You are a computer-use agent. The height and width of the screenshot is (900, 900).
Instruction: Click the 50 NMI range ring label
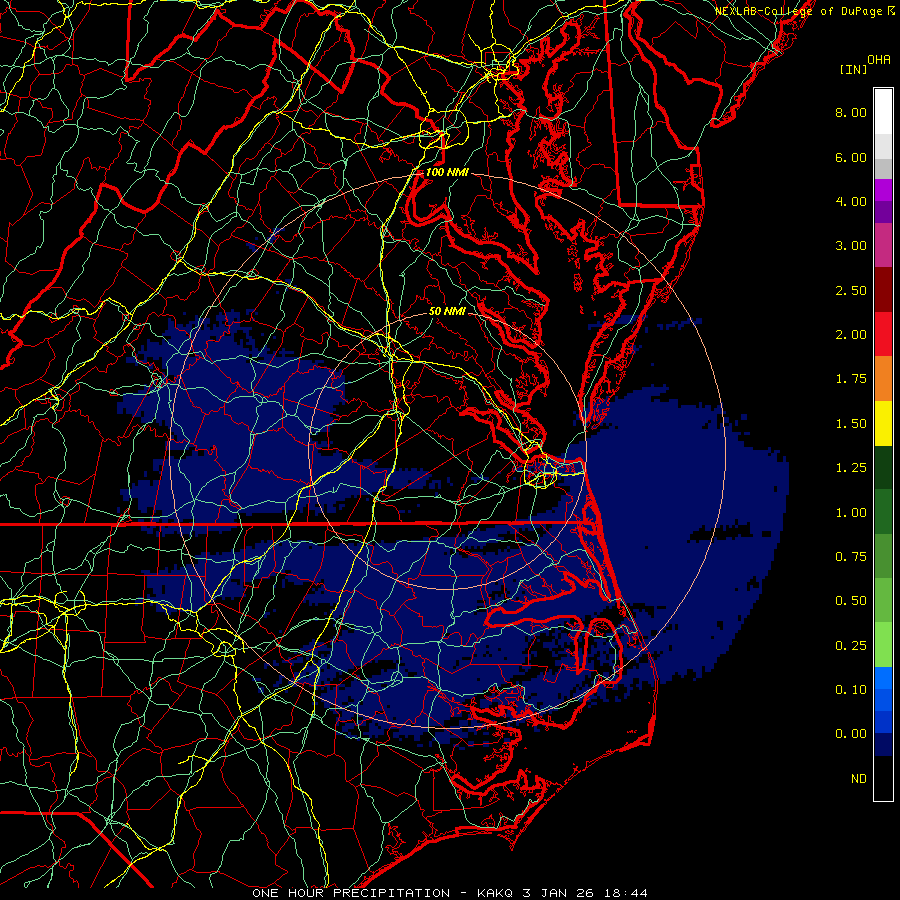[447, 311]
